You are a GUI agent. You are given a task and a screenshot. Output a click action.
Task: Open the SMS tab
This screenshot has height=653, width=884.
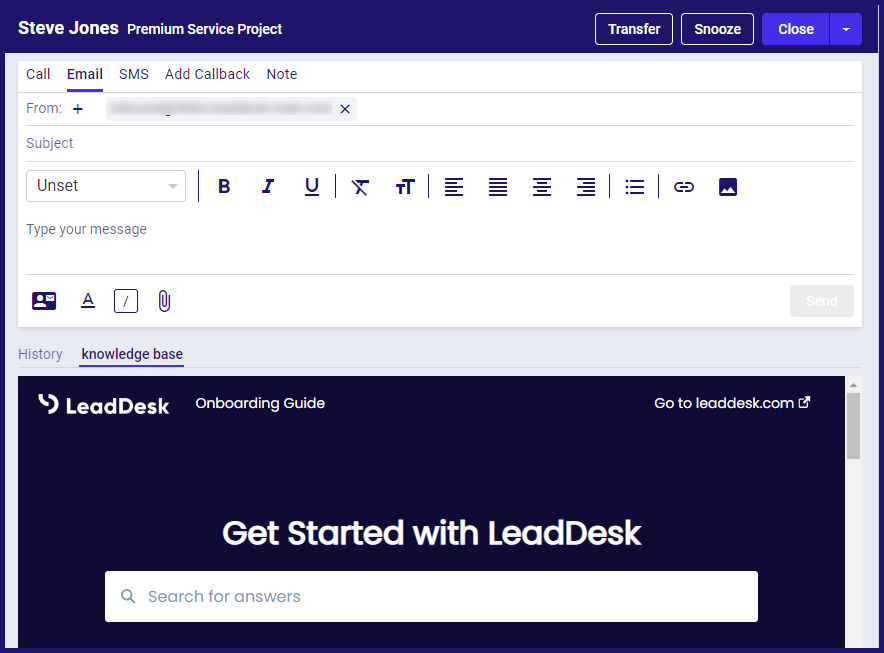pos(134,74)
